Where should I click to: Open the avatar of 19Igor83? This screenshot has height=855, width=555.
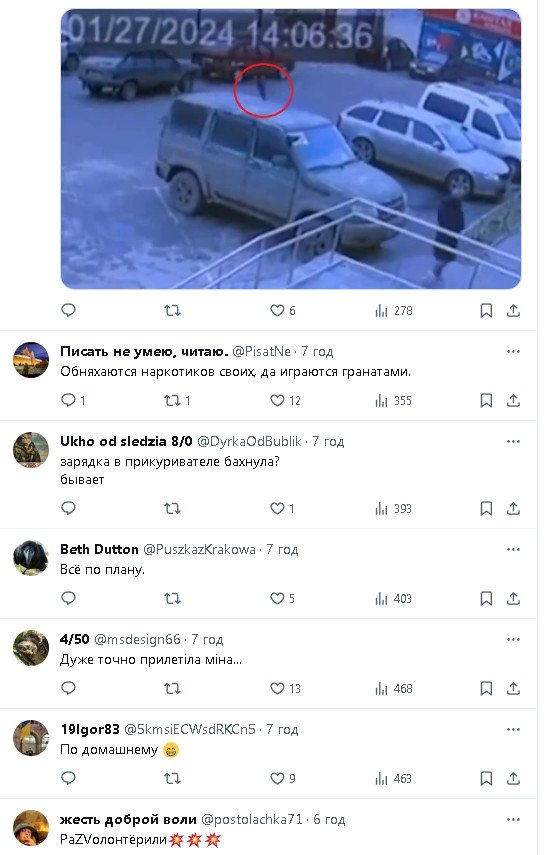(31, 738)
